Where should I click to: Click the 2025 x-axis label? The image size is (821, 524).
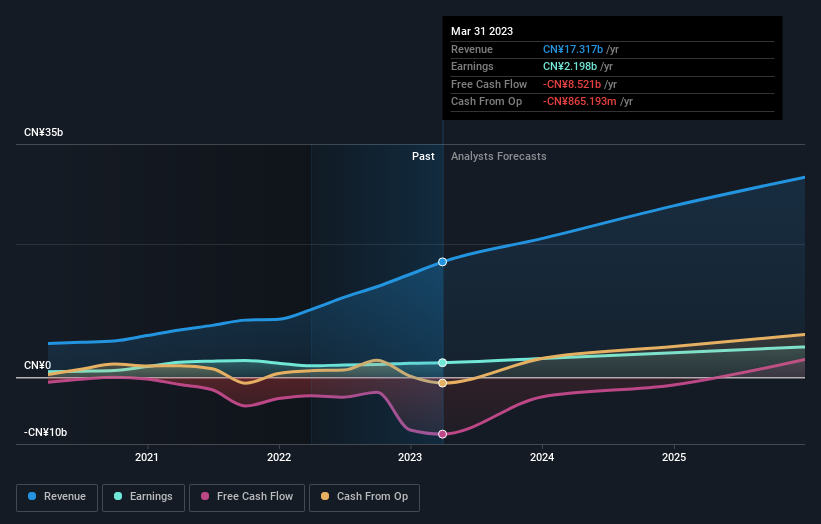674,457
